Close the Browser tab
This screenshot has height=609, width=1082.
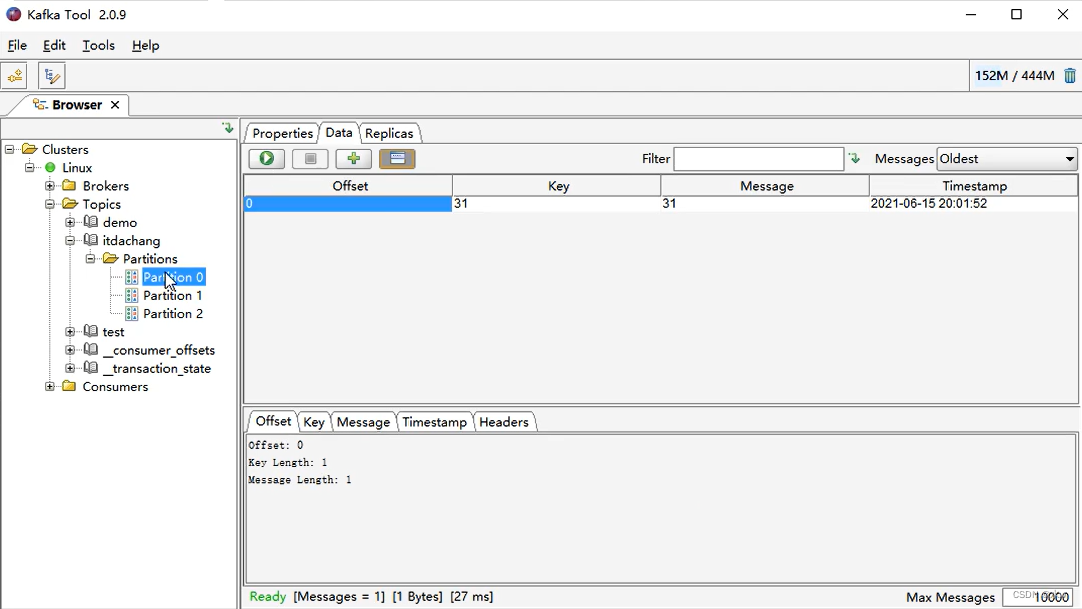pos(115,105)
